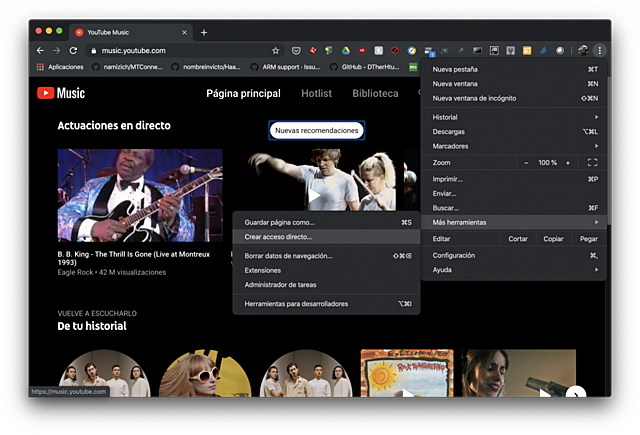Viewport: 640px width, 435px height.
Task: Close the YouTube Music tab
Action: [184, 32]
